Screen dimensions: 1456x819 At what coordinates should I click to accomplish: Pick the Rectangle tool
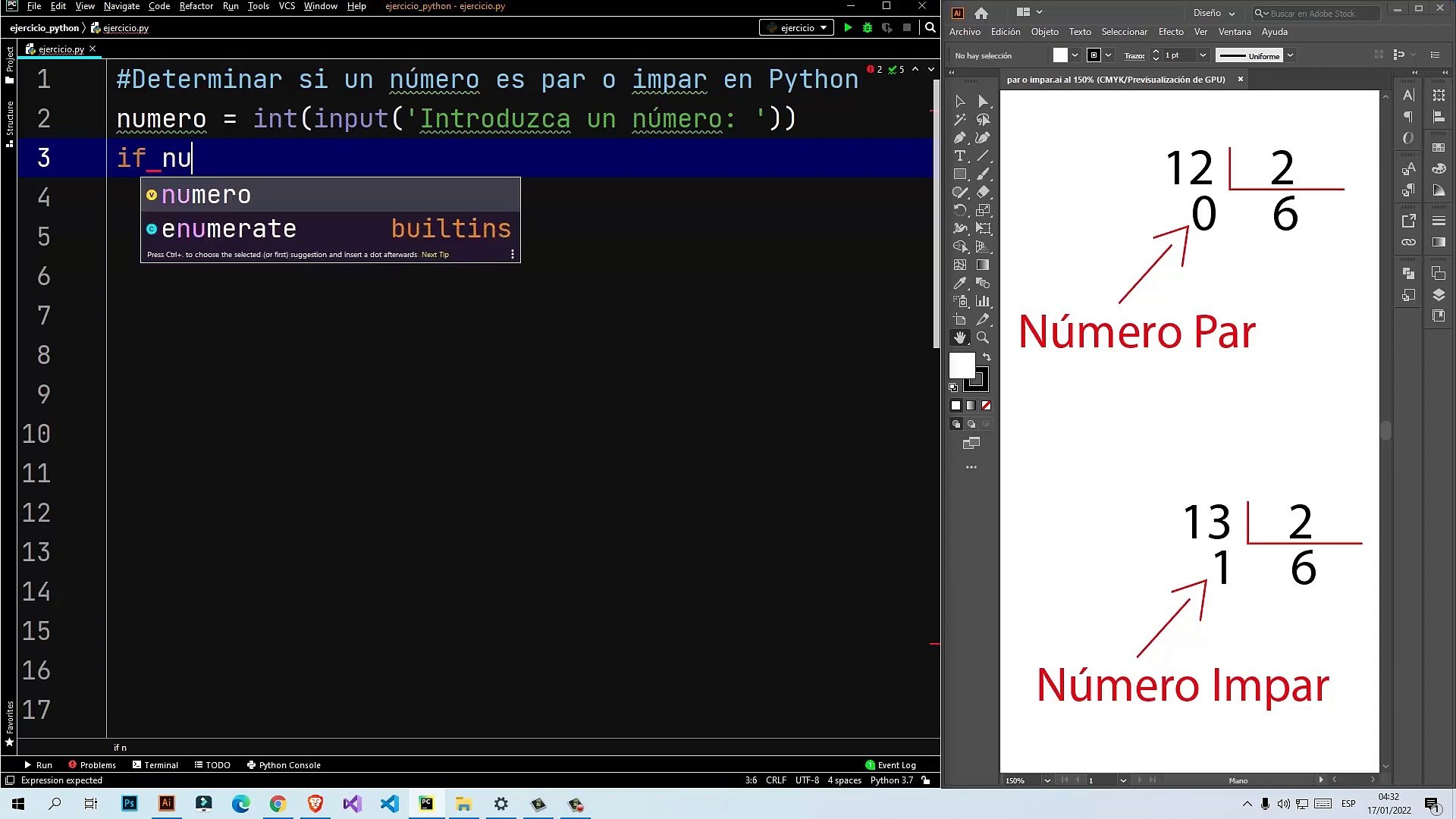[960, 174]
